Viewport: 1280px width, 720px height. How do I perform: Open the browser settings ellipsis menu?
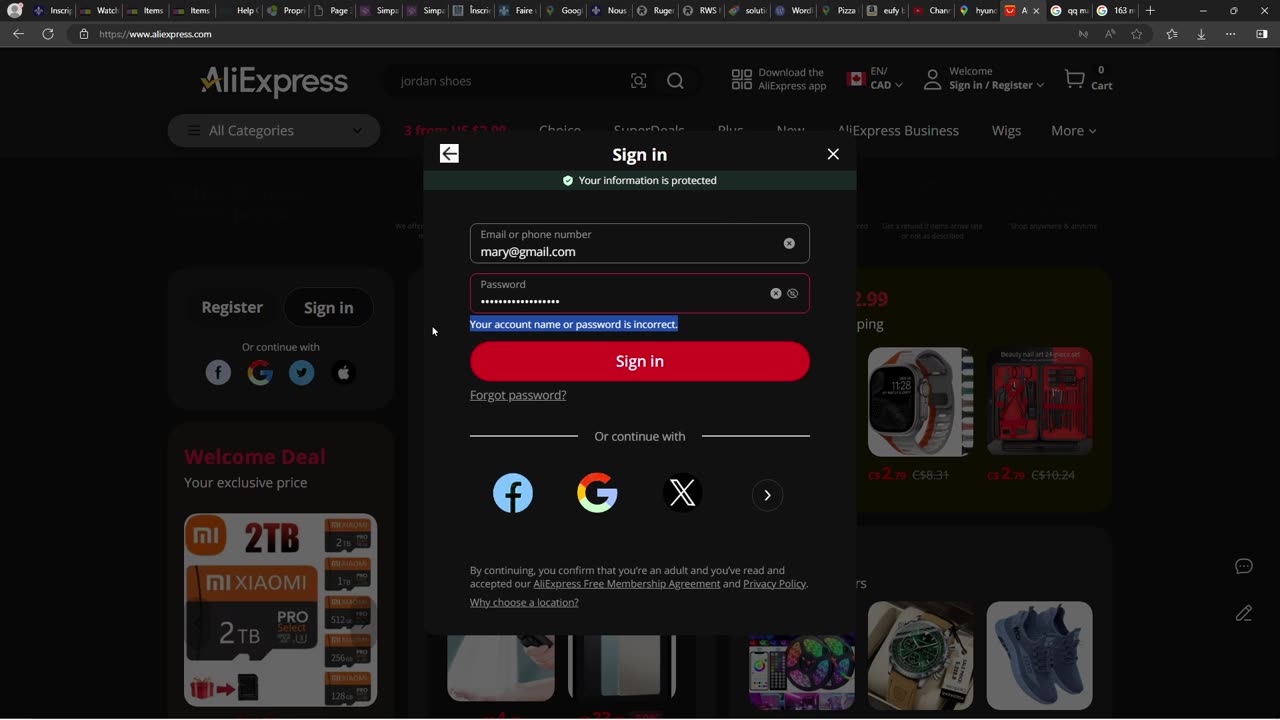click(x=1232, y=34)
